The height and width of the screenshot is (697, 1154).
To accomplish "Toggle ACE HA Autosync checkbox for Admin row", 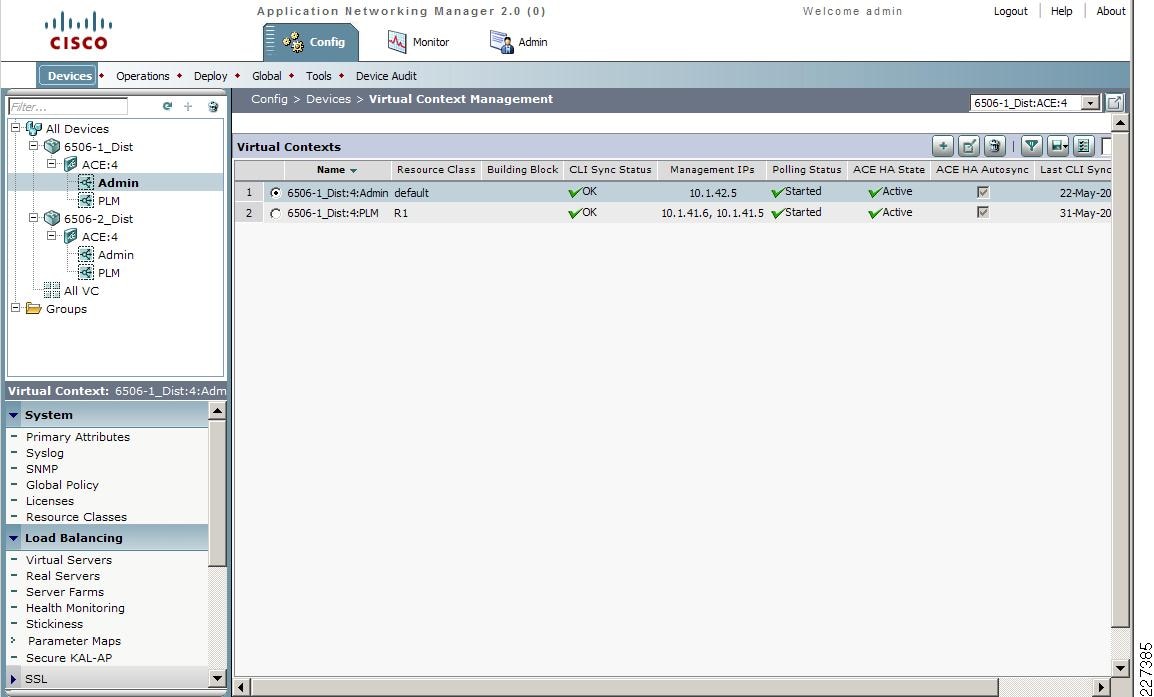I will pos(983,192).
